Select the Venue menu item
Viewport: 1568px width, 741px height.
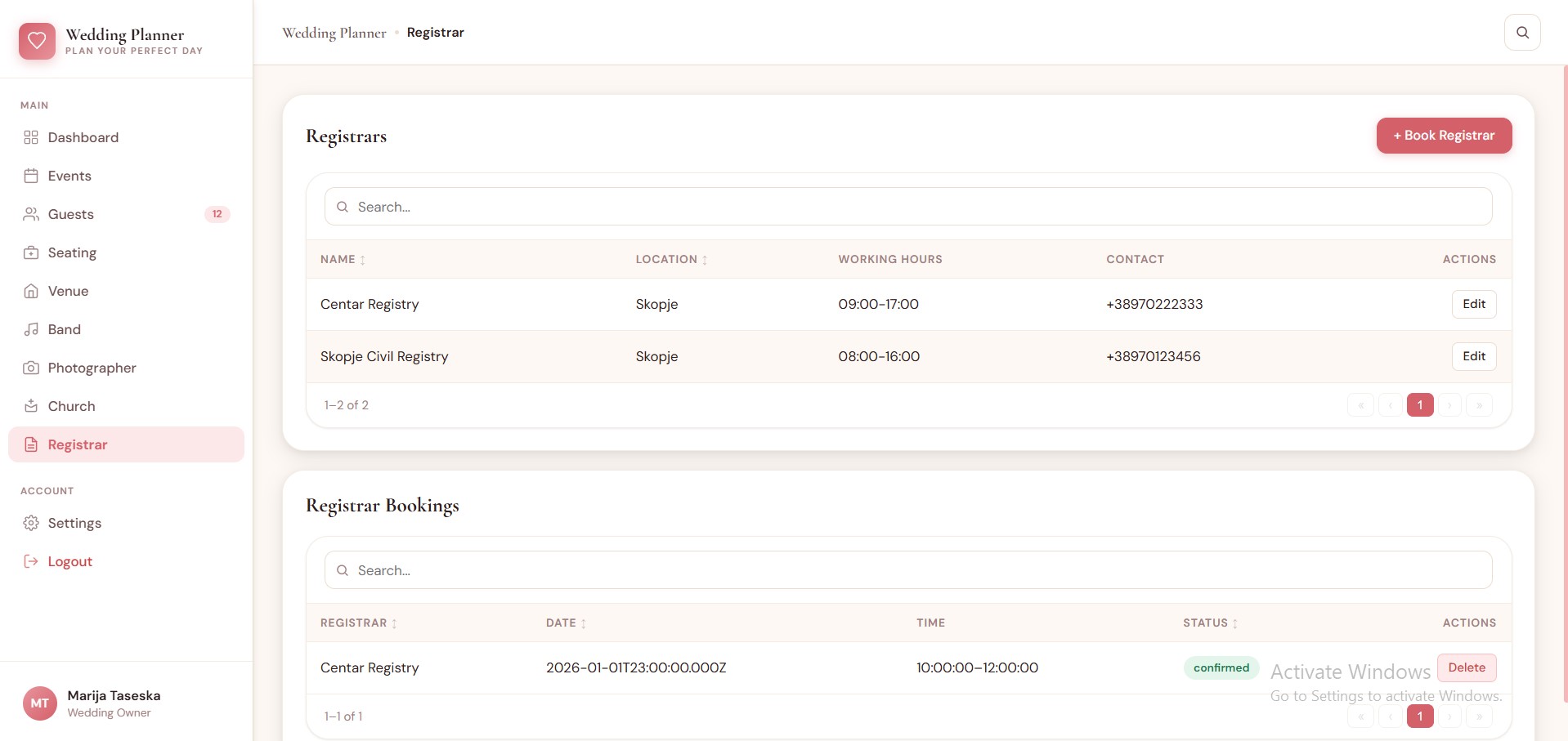pos(68,291)
